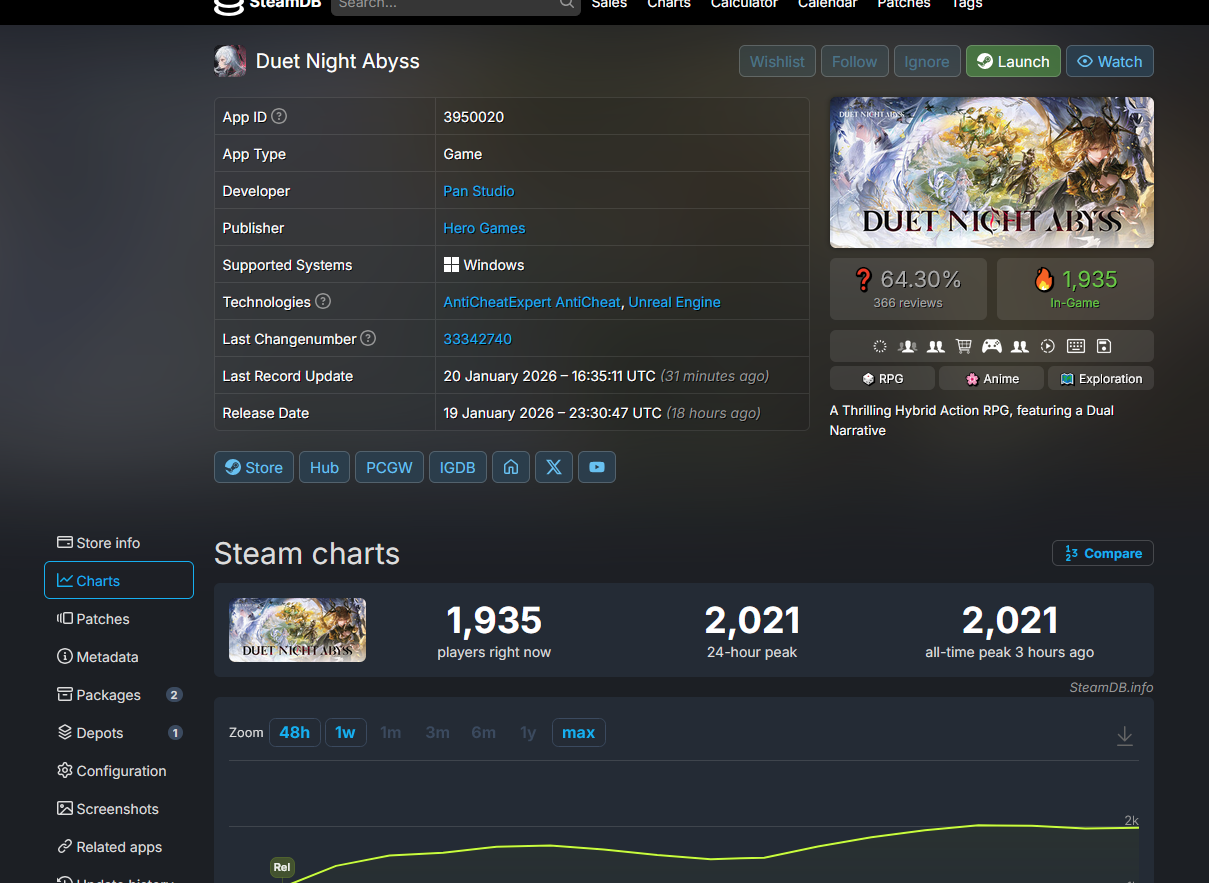The height and width of the screenshot is (883, 1209).
Task: Click the gamepad controller support icon
Action: (x=991, y=346)
